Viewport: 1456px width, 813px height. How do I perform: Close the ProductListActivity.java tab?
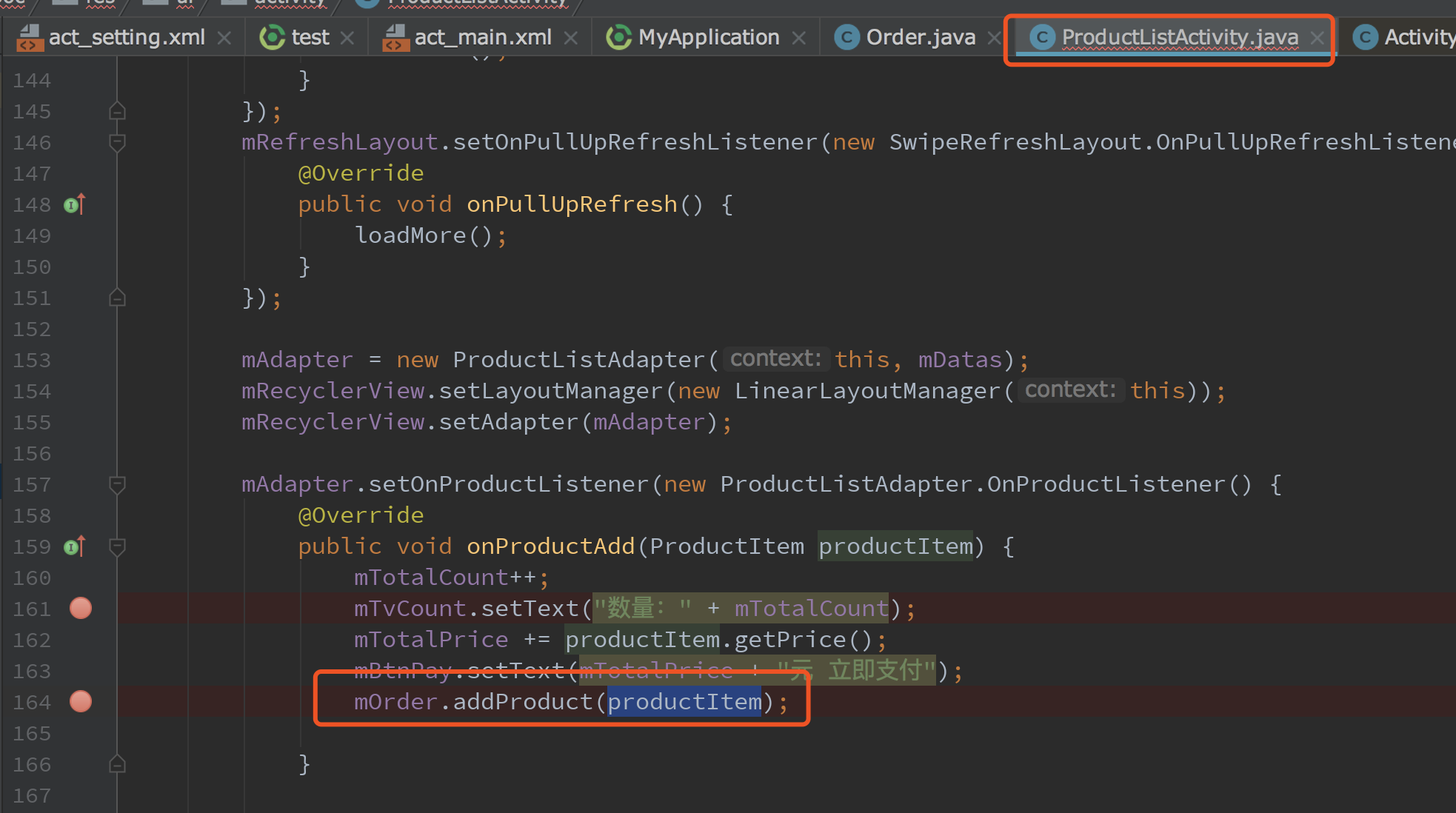tap(1318, 38)
